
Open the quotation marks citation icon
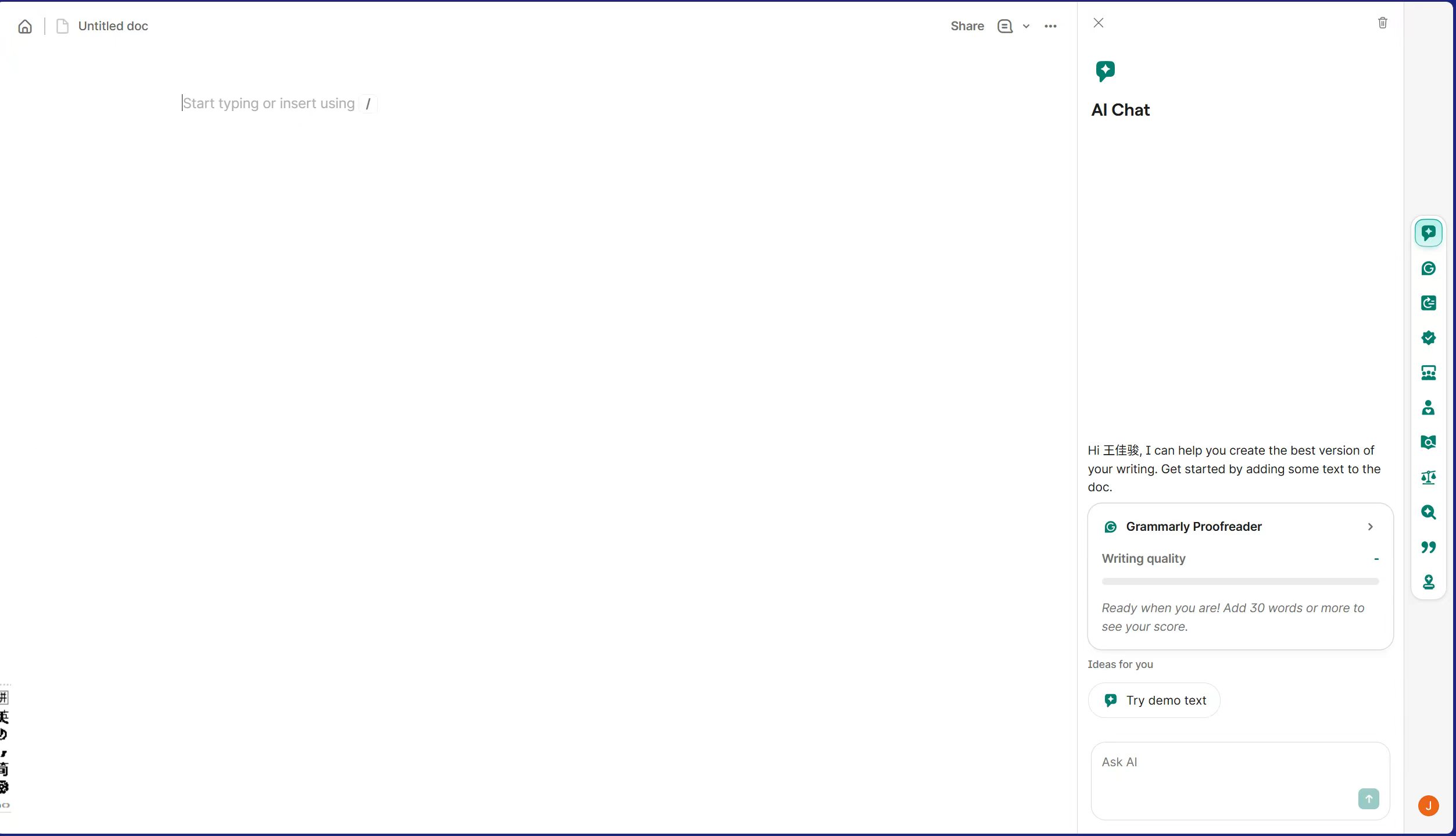click(1428, 547)
